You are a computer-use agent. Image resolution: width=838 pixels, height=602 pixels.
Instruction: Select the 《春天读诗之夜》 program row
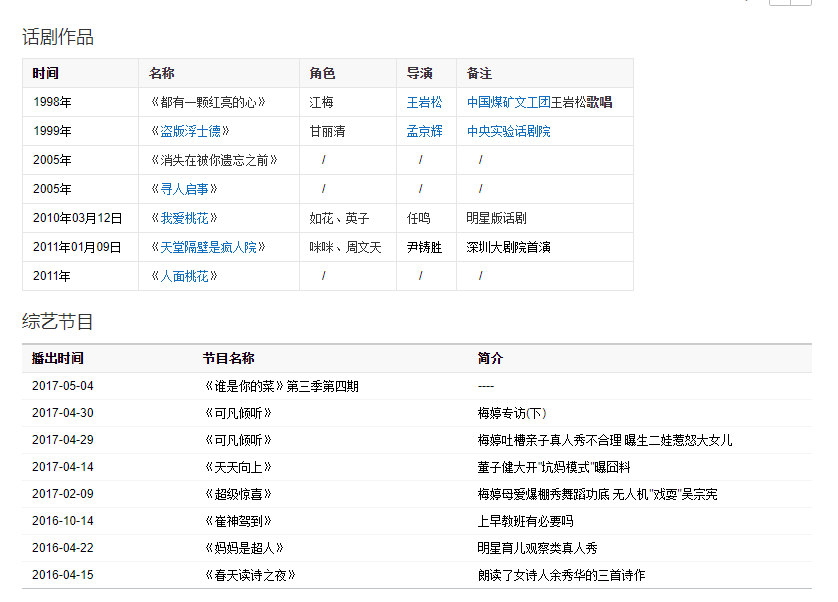point(249,575)
